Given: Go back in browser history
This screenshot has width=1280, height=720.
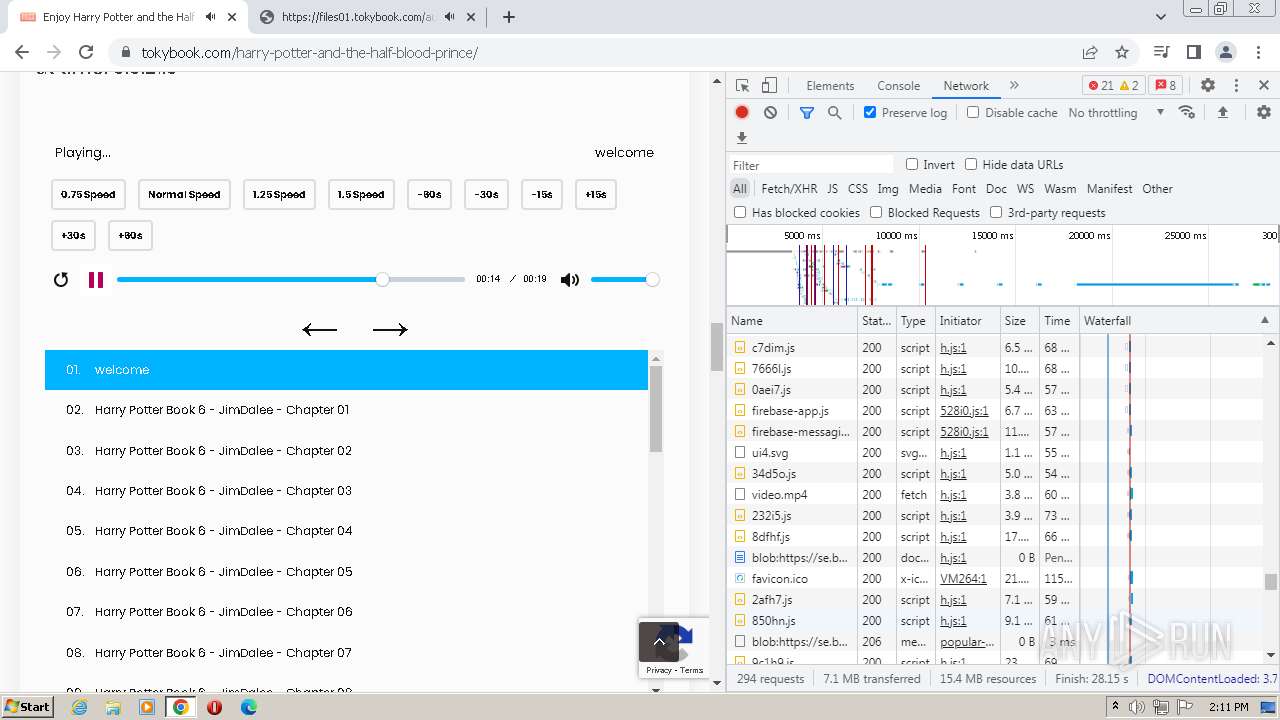Looking at the screenshot, I should [22, 52].
